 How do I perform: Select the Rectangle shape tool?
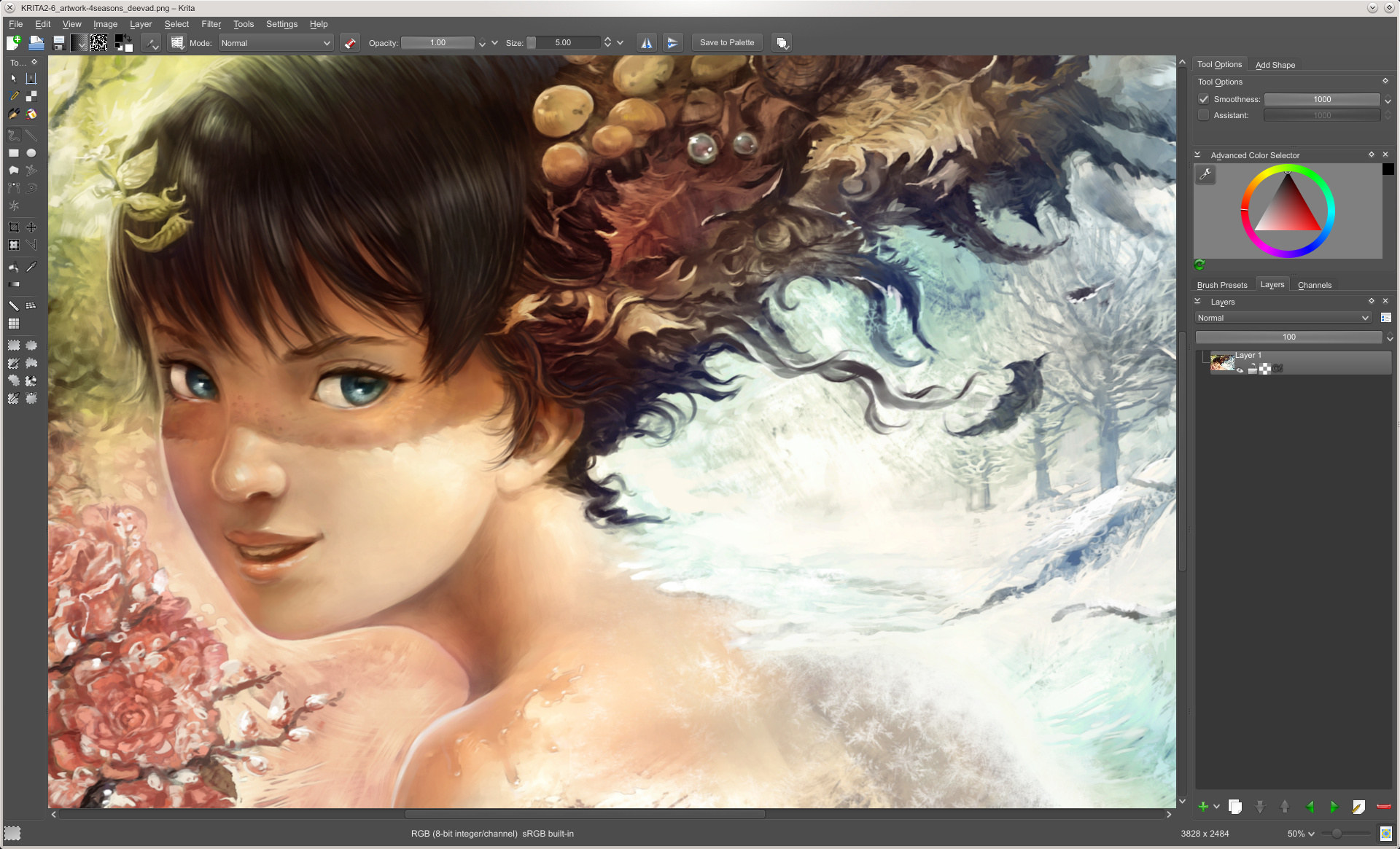pos(13,152)
